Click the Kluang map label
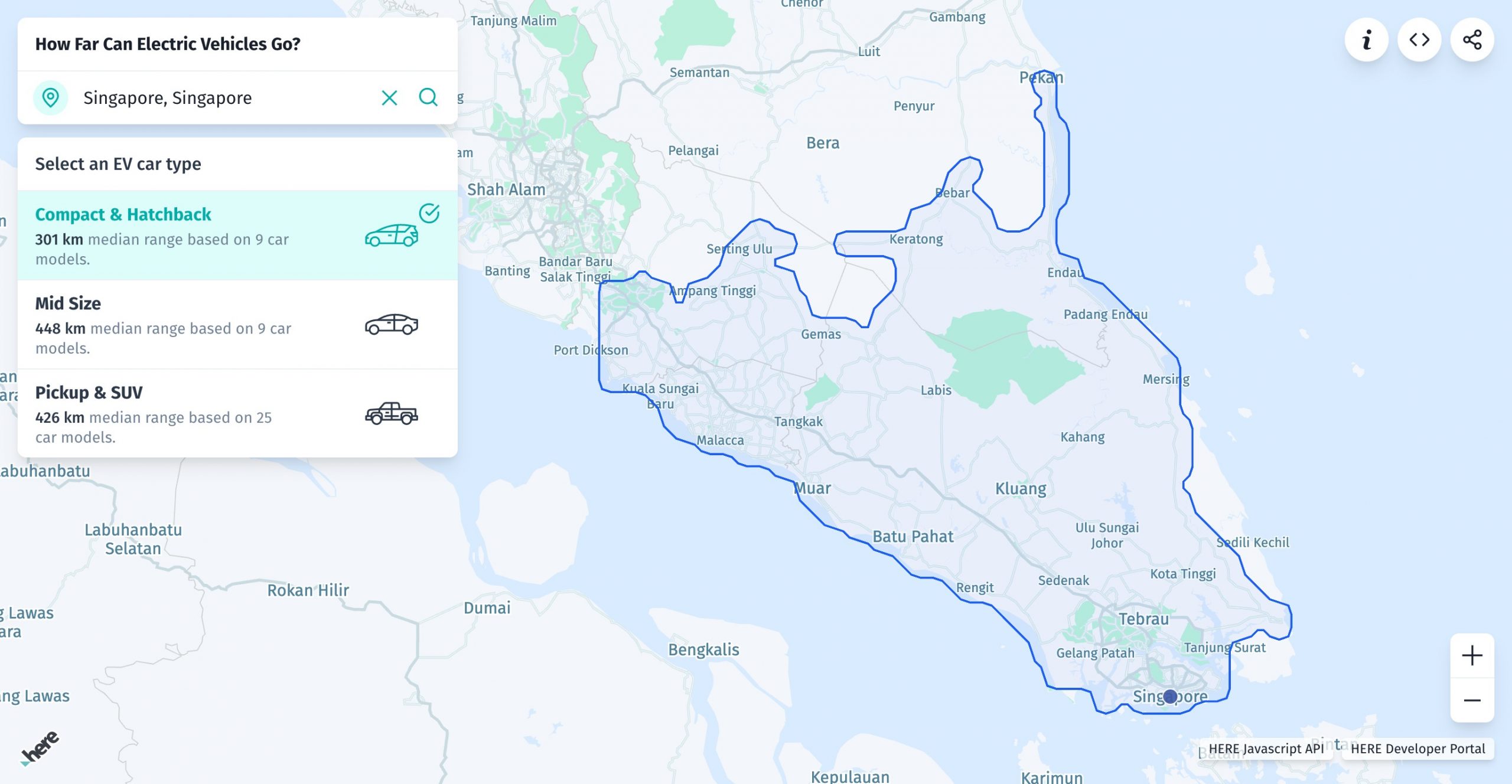 pyautogui.click(x=1021, y=489)
